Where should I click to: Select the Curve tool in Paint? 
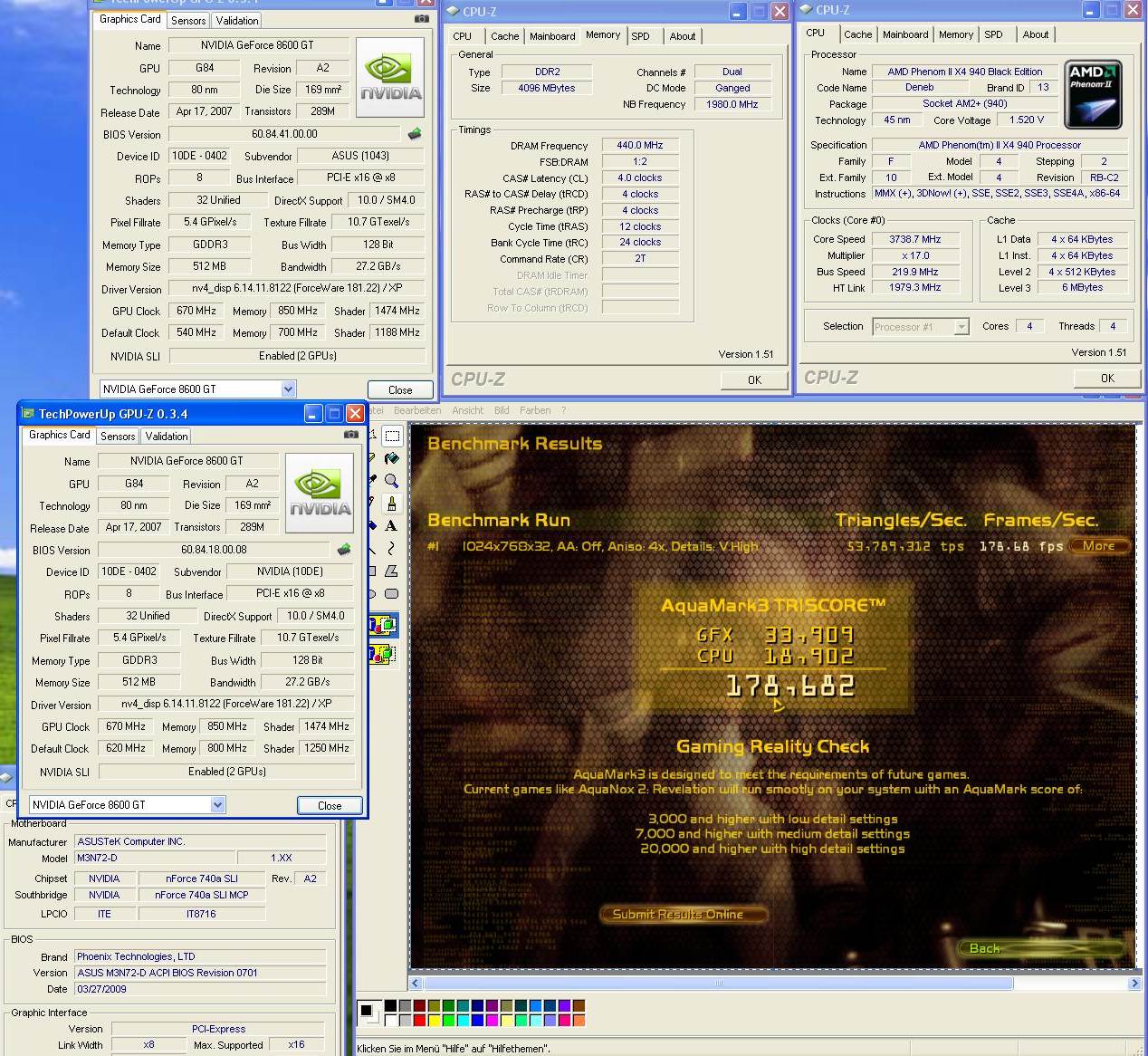point(392,549)
